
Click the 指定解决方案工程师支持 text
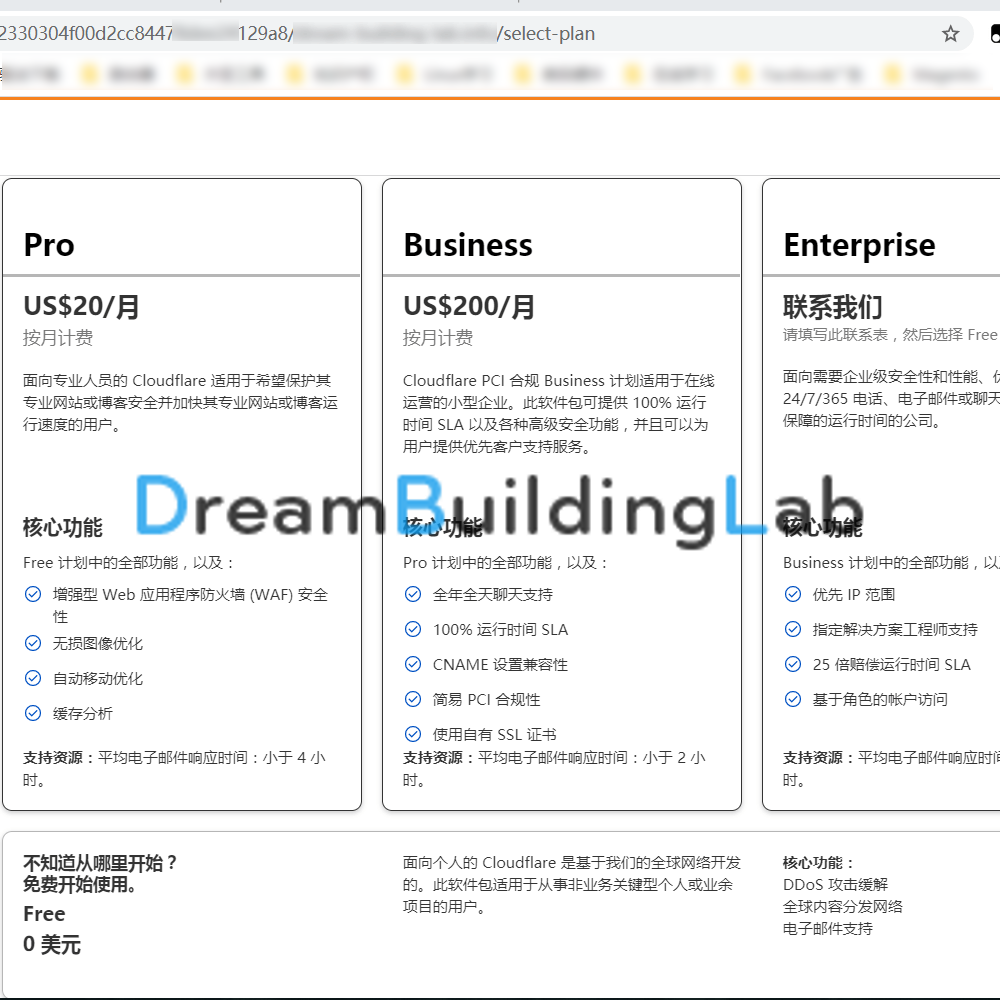coord(895,630)
